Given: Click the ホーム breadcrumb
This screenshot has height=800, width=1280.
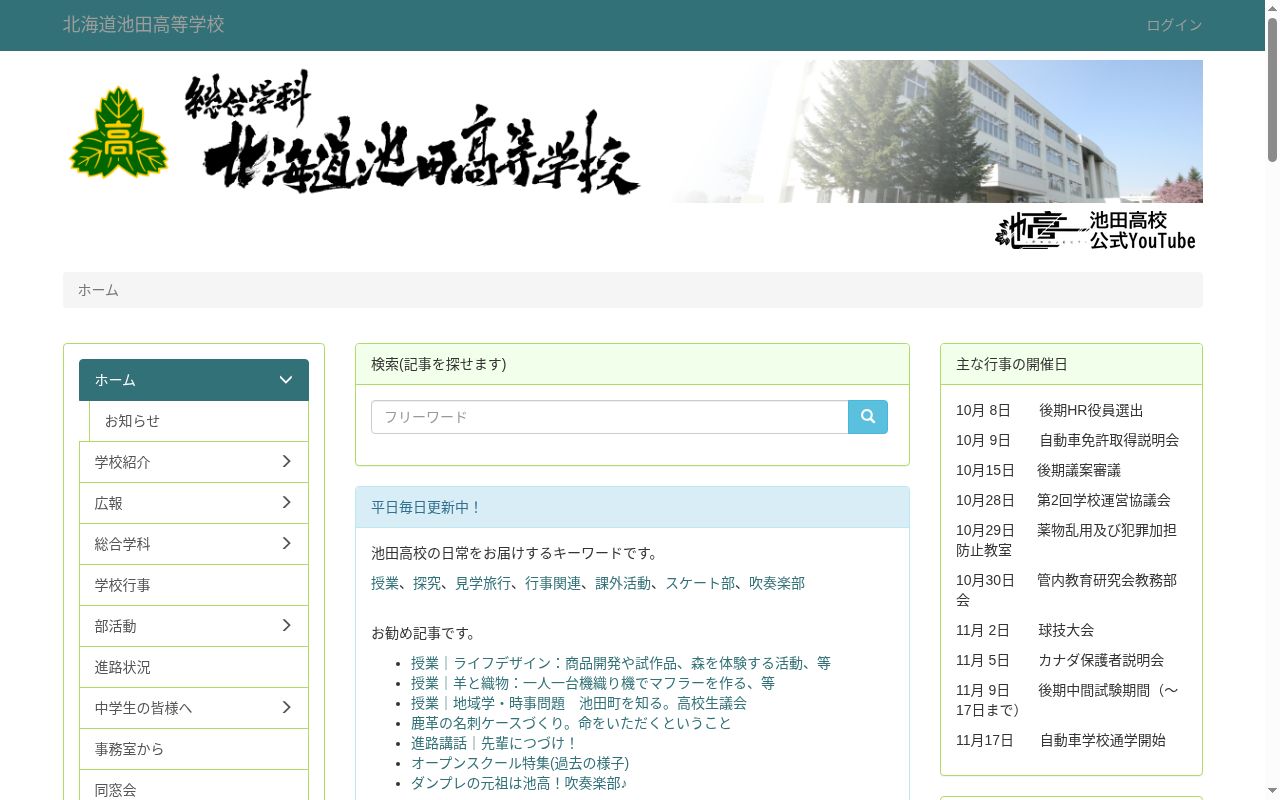Looking at the screenshot, I should (98, 290).
